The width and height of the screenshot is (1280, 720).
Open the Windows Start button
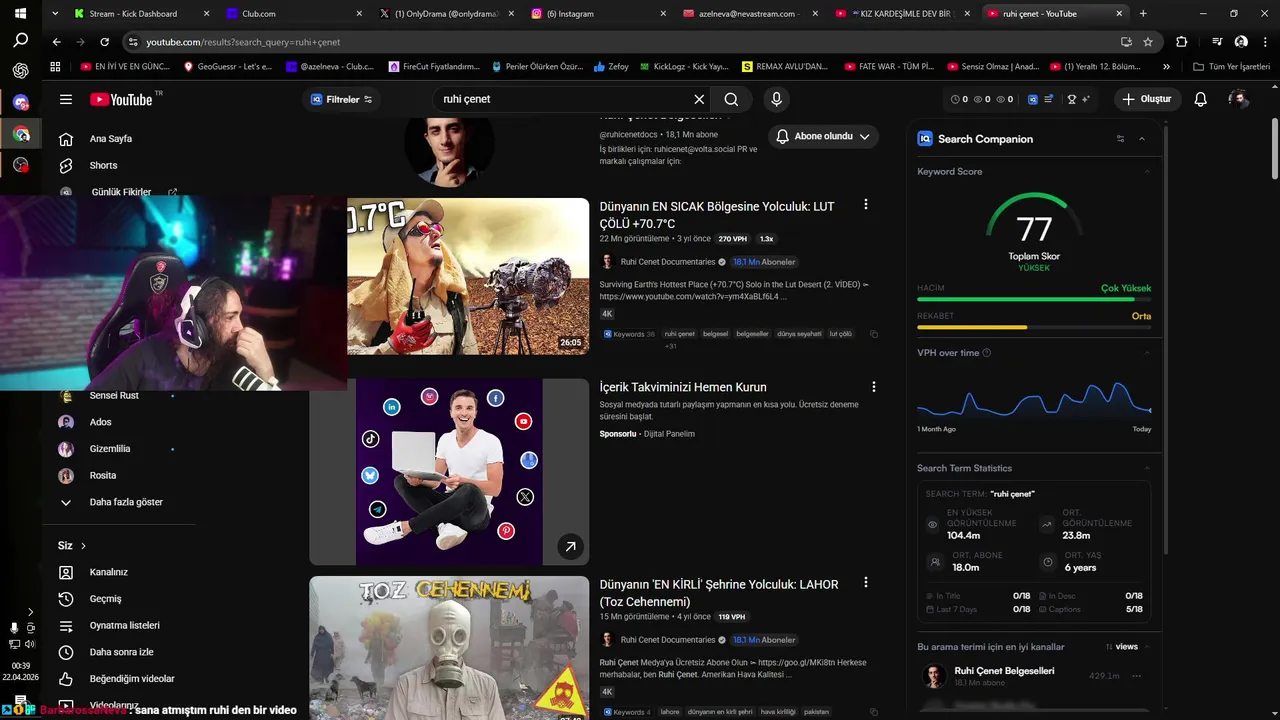pos(21,13)
